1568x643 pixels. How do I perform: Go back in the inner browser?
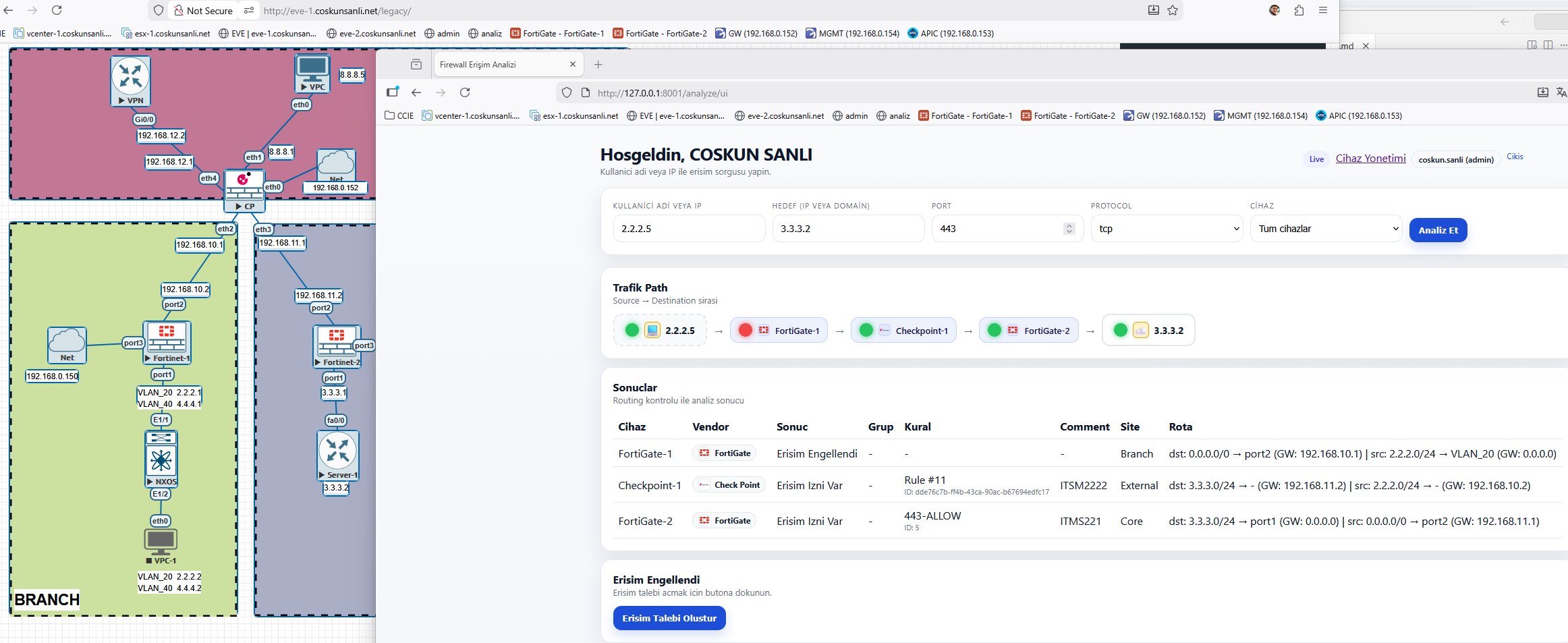click(x=416, y=92)
